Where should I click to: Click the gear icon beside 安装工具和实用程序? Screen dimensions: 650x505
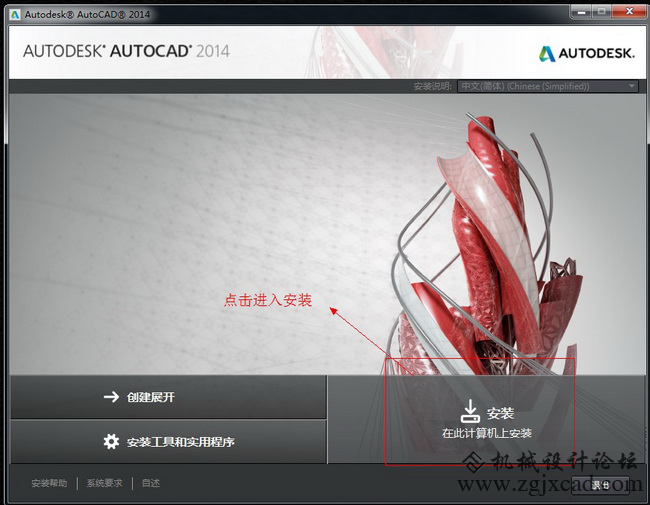(x=111, y=442)
